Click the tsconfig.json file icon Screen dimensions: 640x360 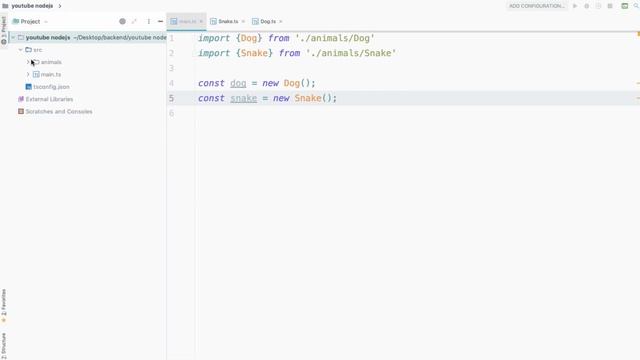tap(29, 87)
